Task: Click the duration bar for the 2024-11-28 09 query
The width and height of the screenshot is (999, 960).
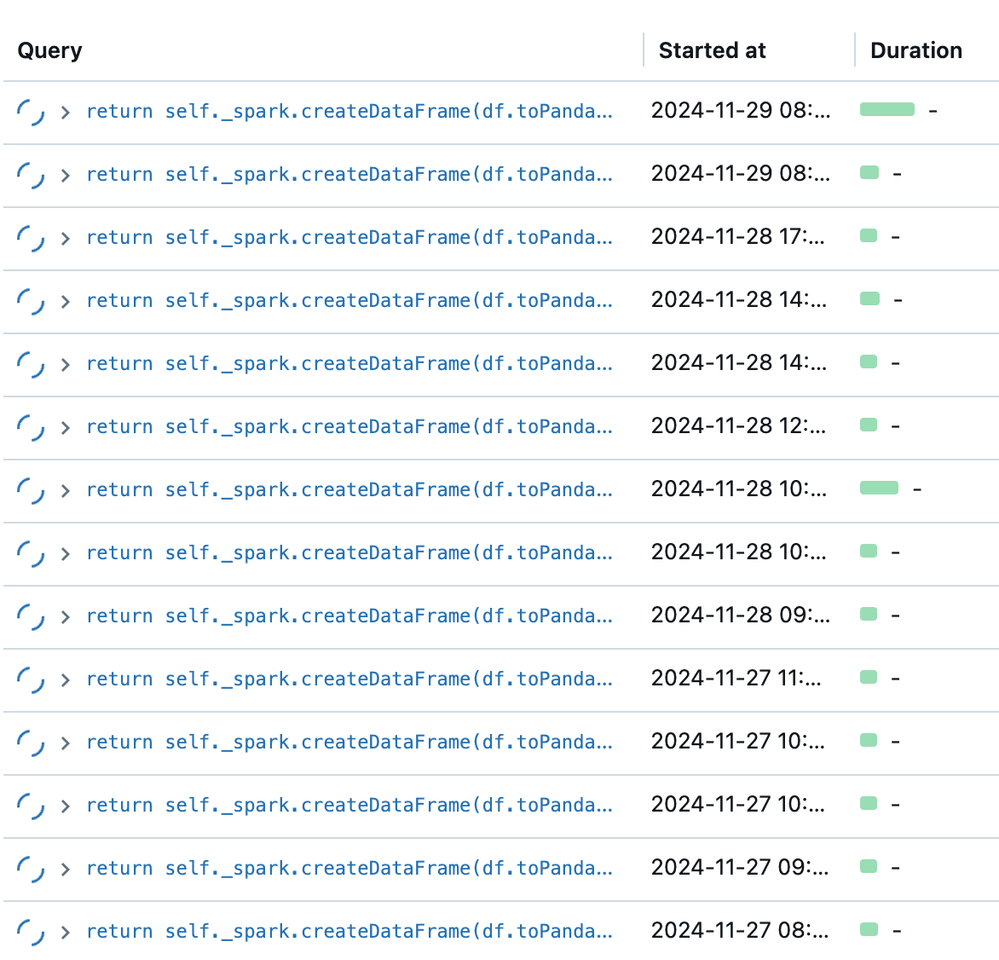Action: coord(868,614)
